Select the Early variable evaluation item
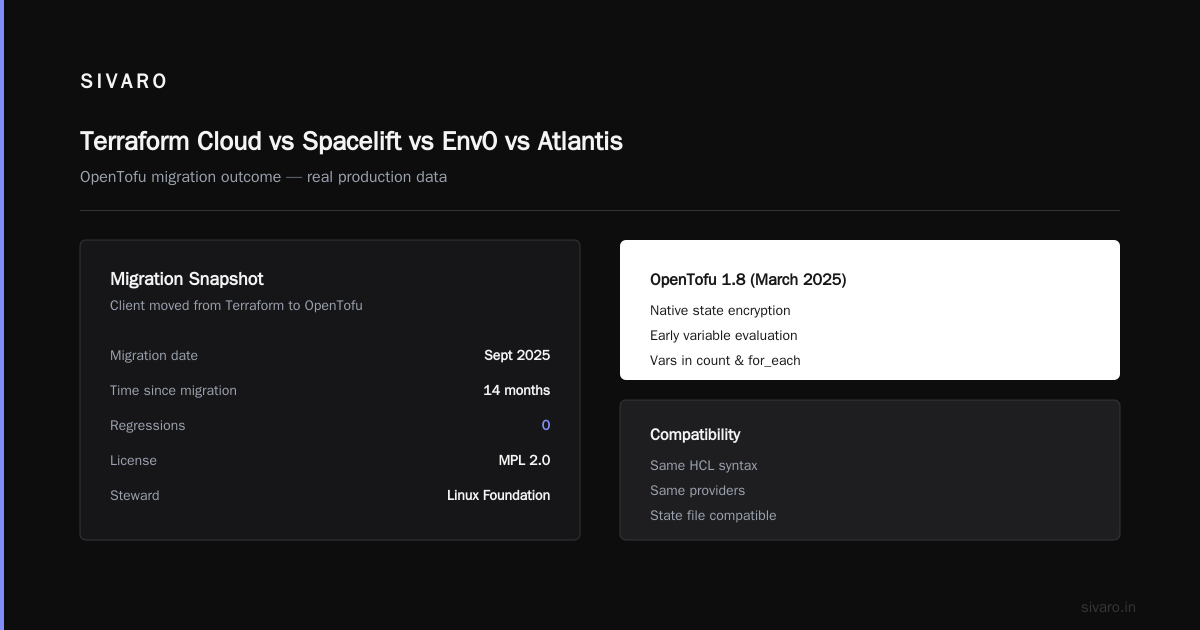The width and height of the screenshot is (1200, 630). [x=723, y=335]
